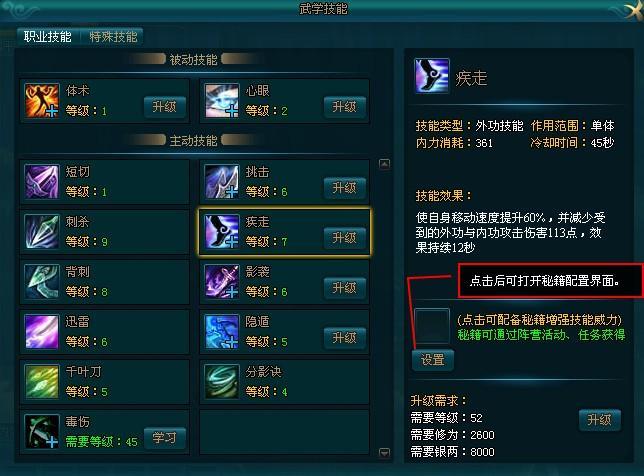Click 升级 in the upgrade requirements panel
644x476 pixels.
tap(600, 420)
